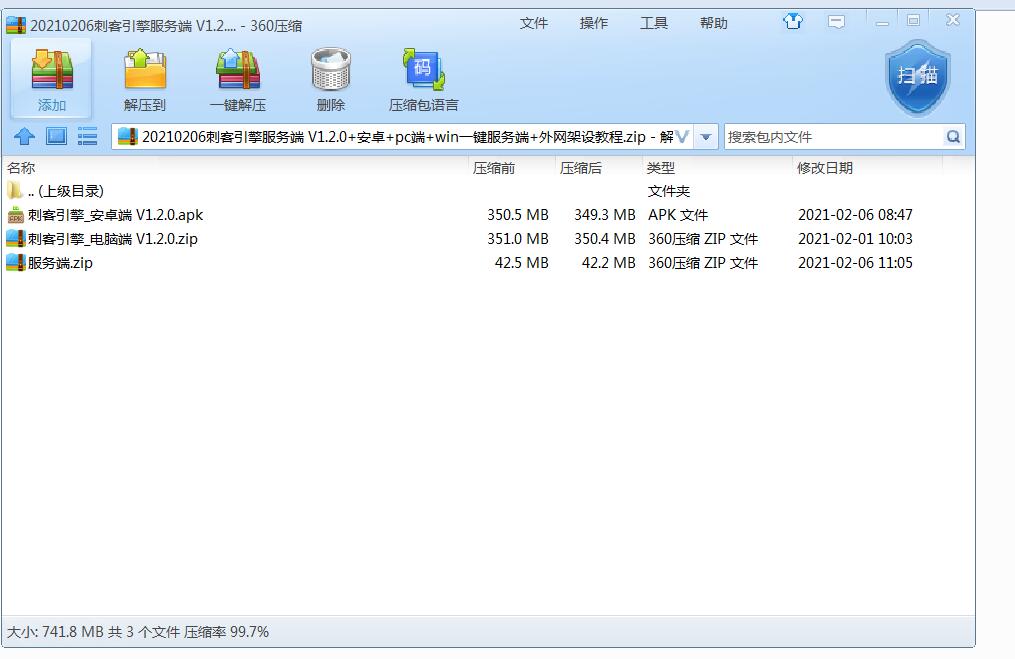Open the 文件 menu
Viewport: 1015px width, 659px height.
tap(533, 23)
